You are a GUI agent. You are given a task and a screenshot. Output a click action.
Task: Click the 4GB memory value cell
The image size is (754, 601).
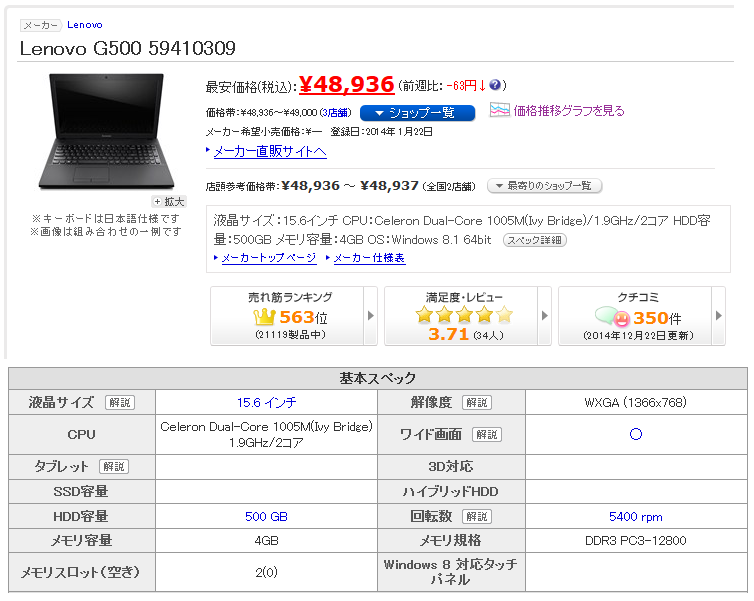[266, 540]
